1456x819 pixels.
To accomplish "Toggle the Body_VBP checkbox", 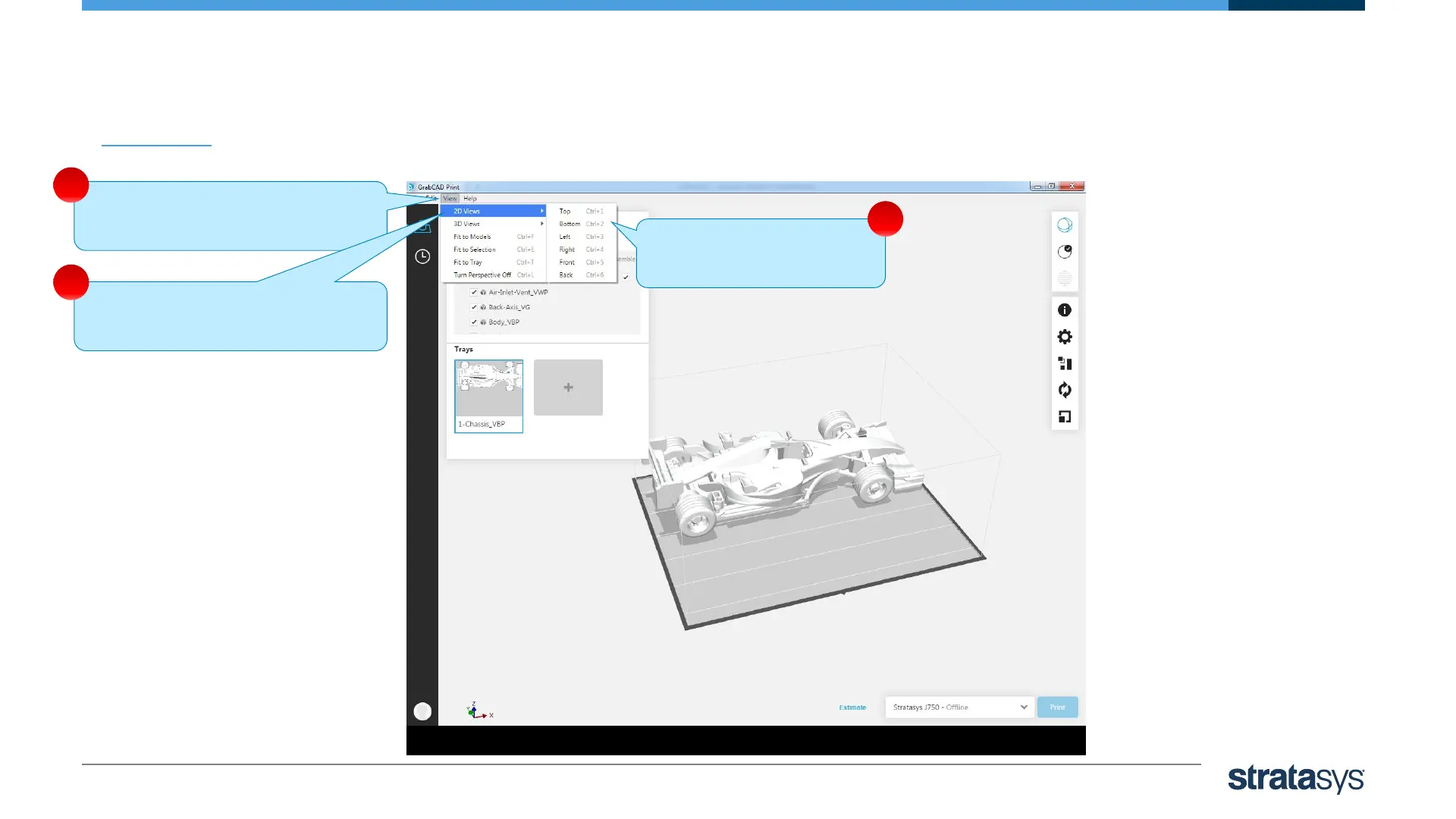I will [474, 322].
